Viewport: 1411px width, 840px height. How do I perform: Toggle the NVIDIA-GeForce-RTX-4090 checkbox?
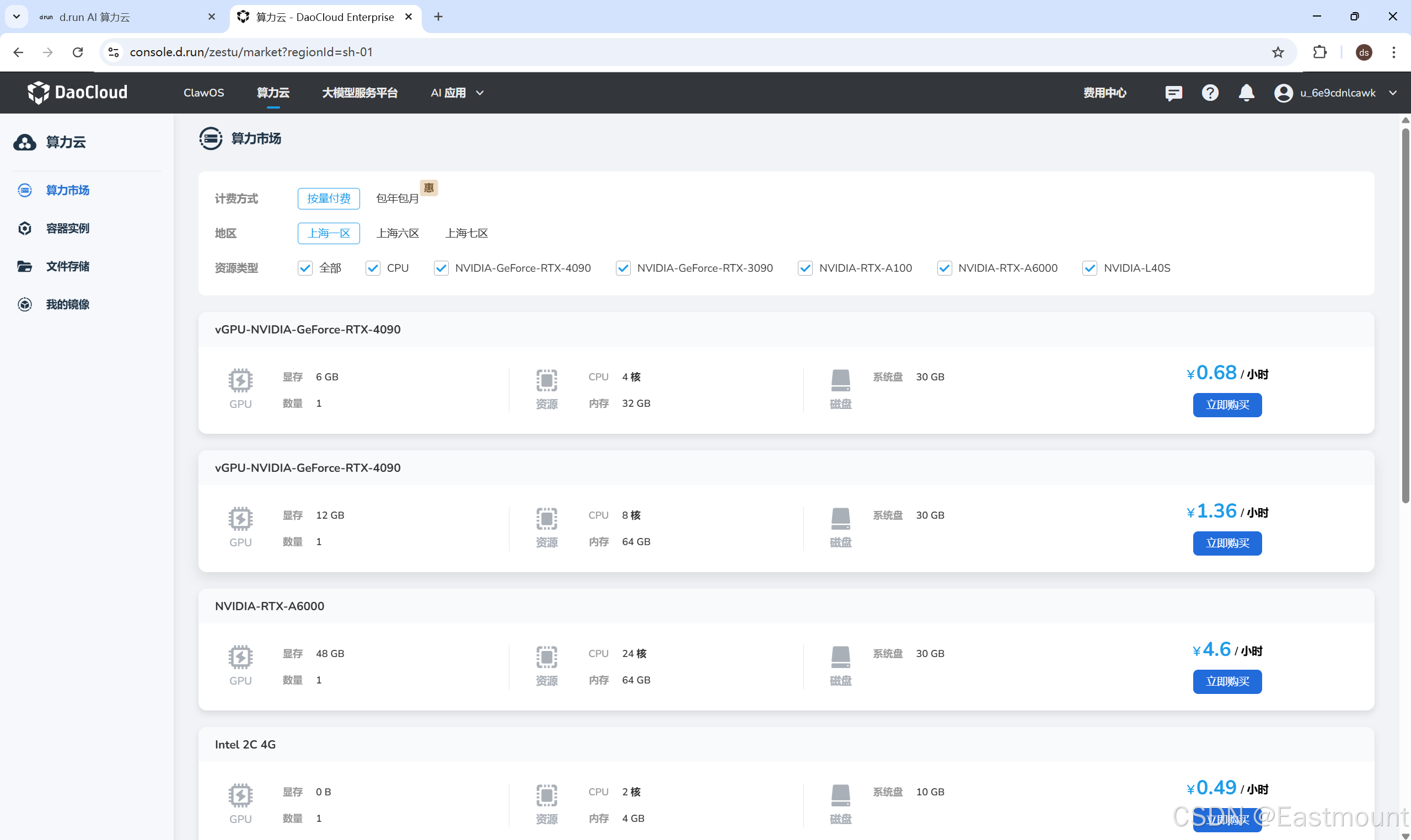[441, 268]
